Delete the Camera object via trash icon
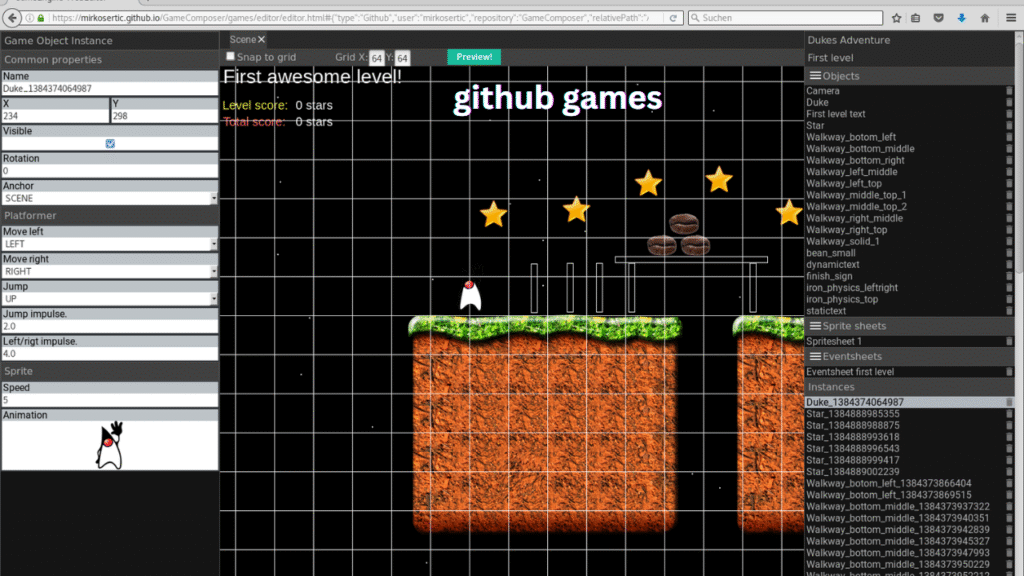 (1009, 91)
